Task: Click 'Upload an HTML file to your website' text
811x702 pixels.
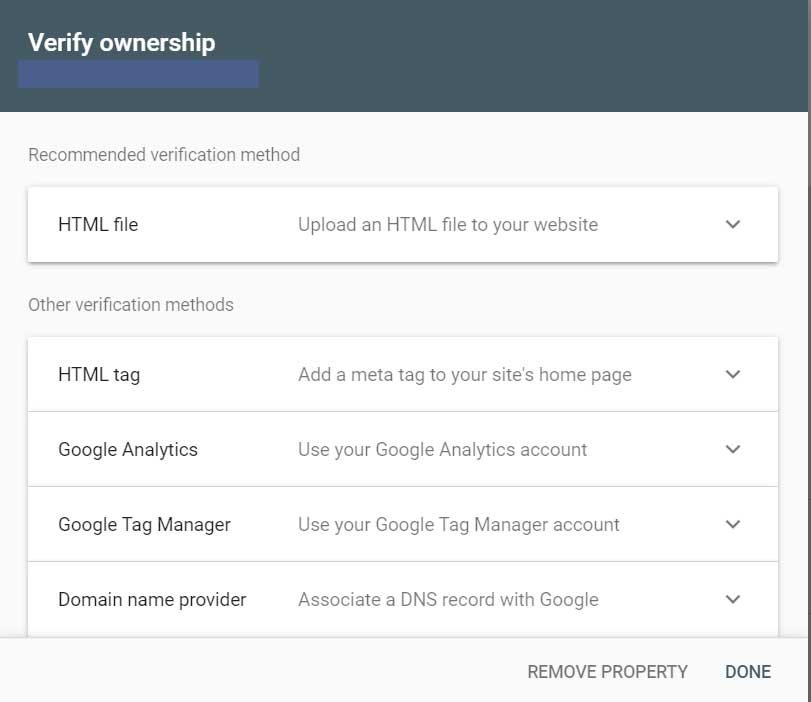Action: [447, 224]
